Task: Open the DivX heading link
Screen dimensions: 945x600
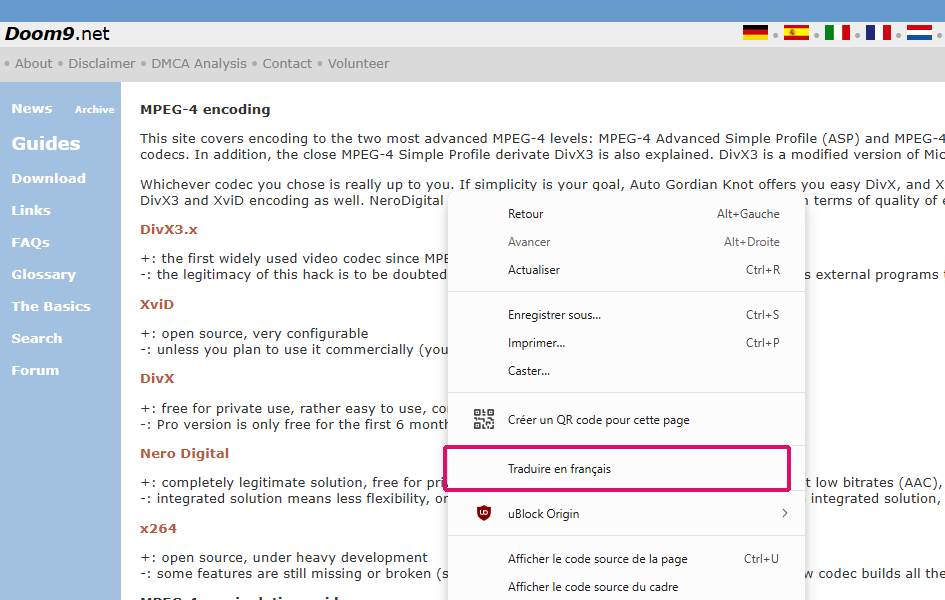Action: coord(157,378)
